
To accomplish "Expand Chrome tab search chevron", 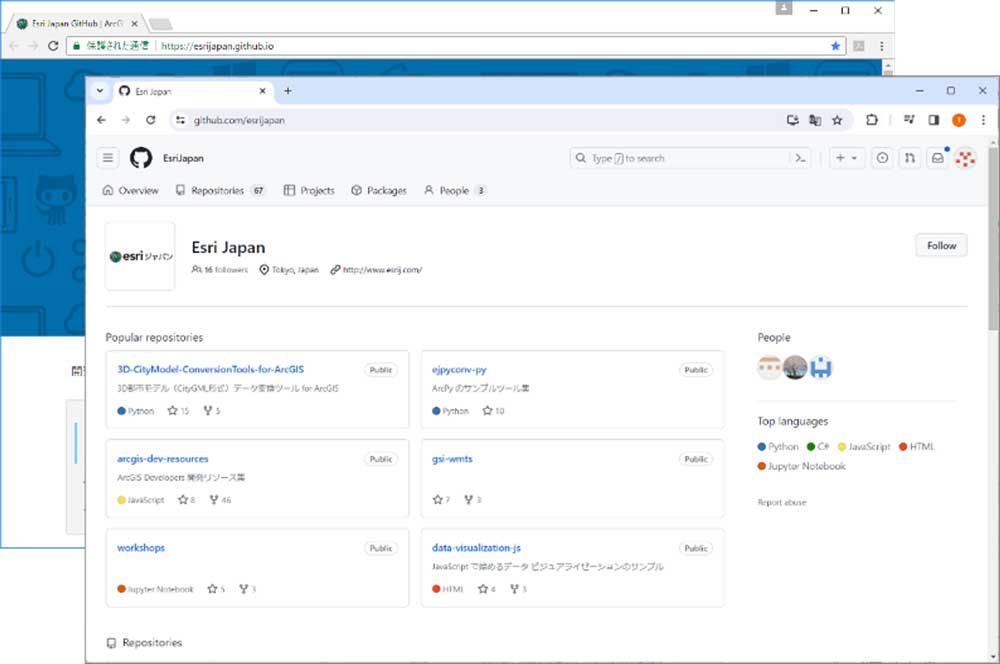I will [100, 91].
